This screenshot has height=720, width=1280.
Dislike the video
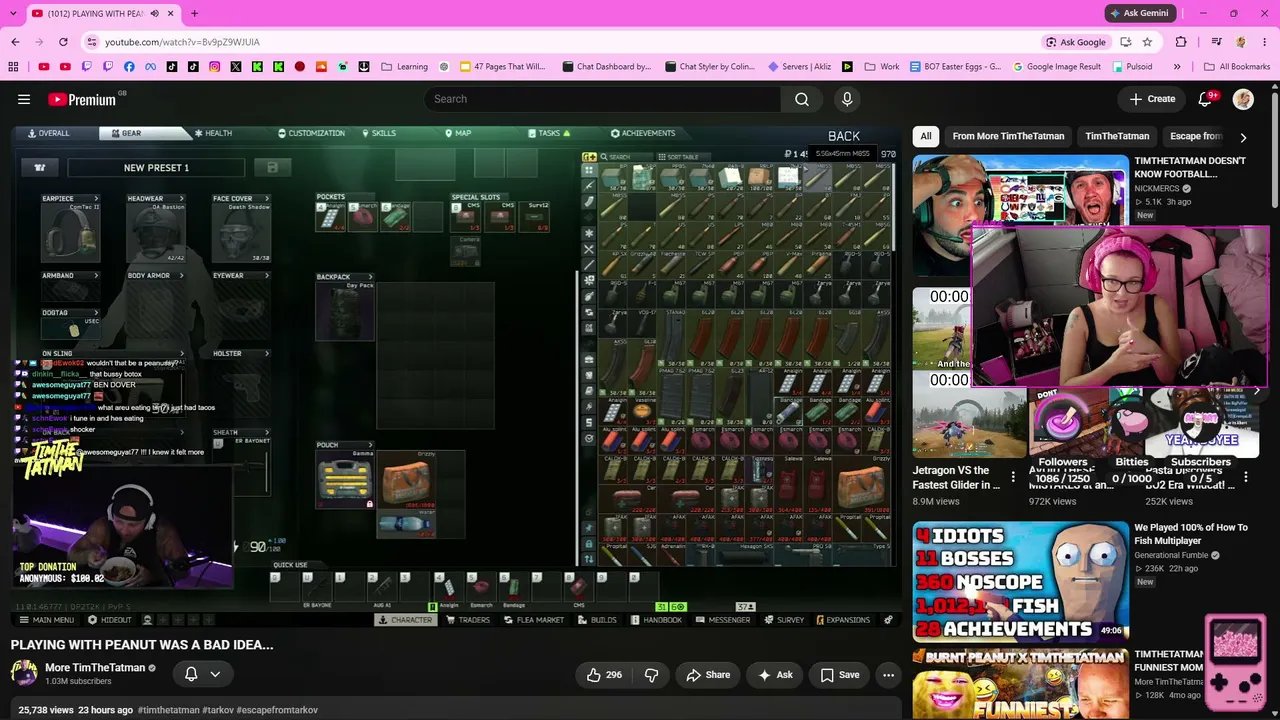click(651, 675)
